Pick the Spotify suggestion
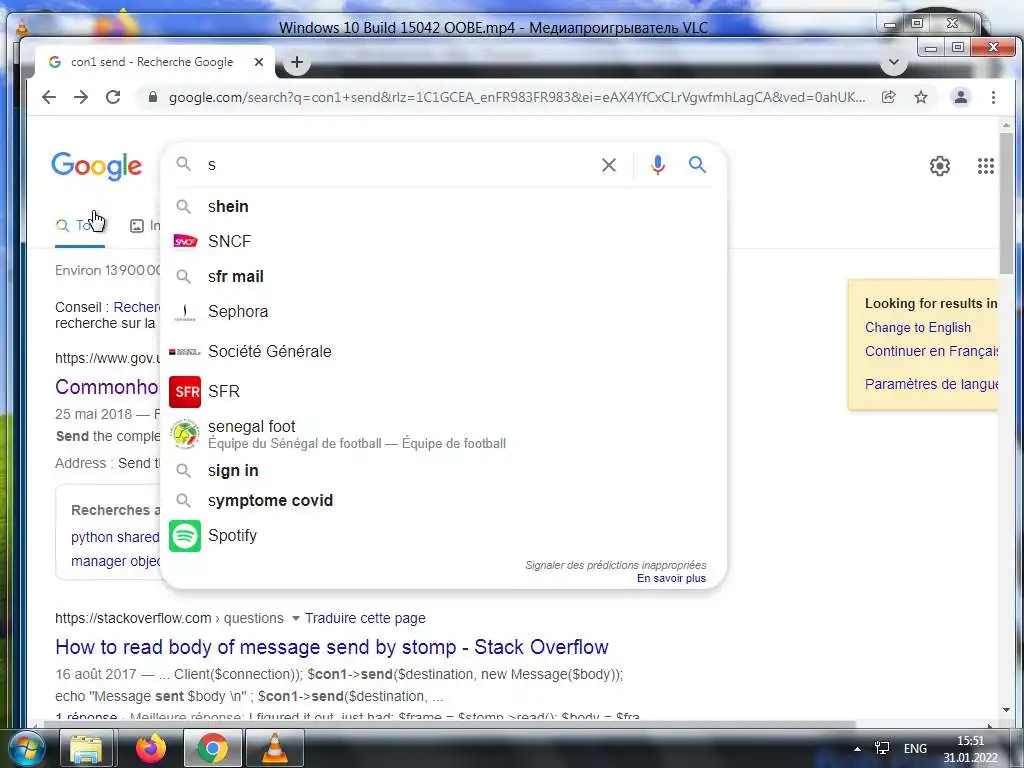 point(443,536)
